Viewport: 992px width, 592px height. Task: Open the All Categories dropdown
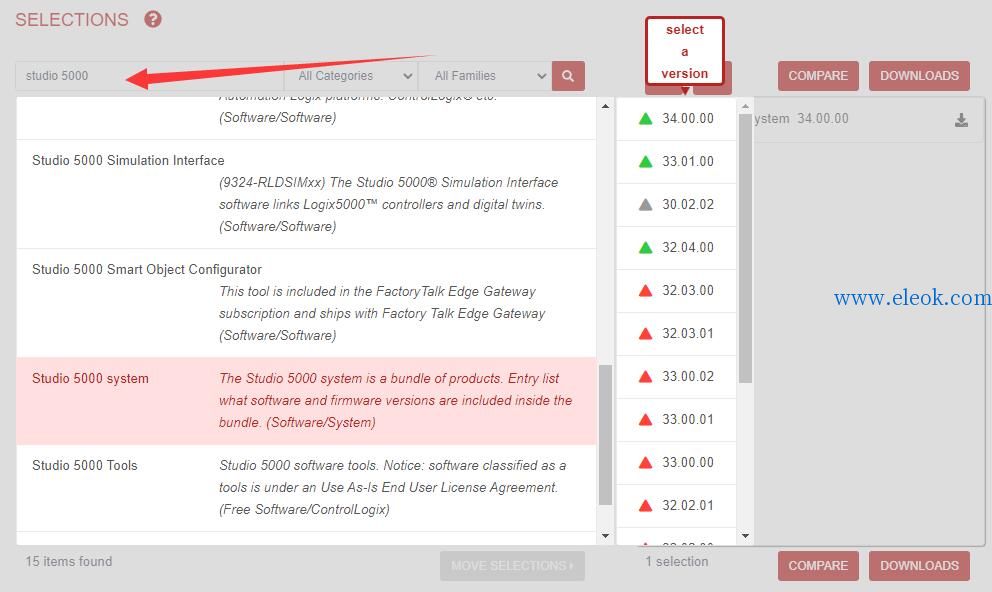click(351, 76)
